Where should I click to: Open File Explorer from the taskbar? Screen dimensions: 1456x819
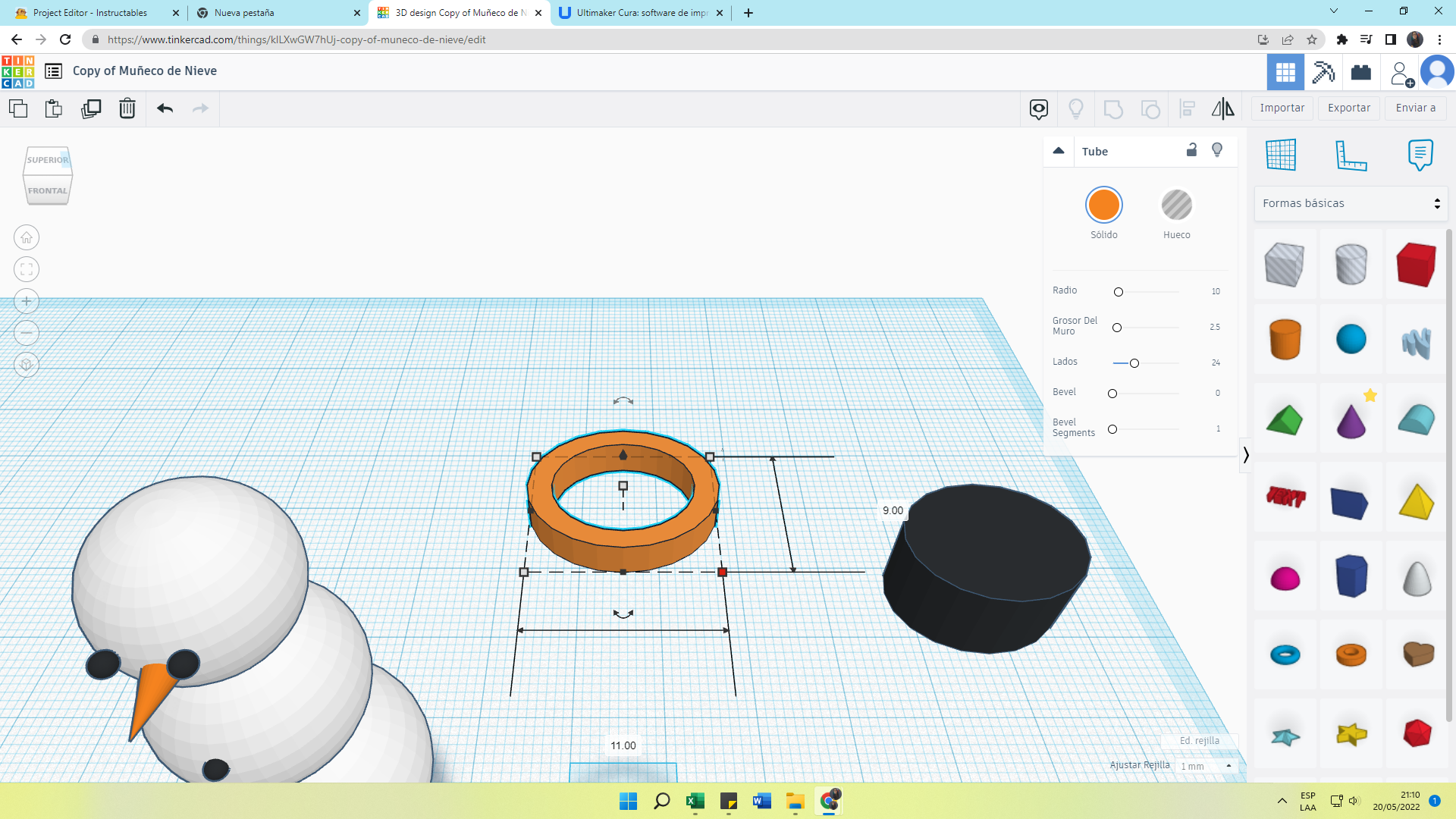(795, 801)
